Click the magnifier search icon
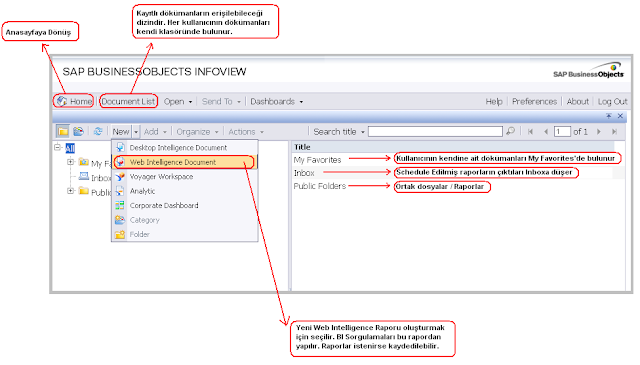640x365 pixels. [510, 131]
